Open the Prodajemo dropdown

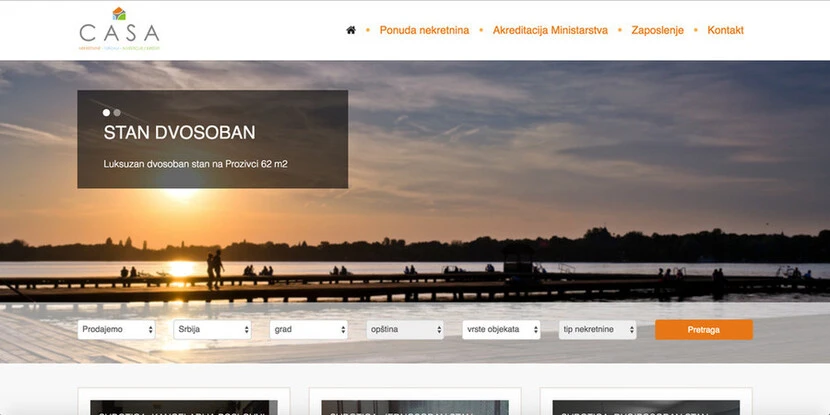tap(117, 329)
